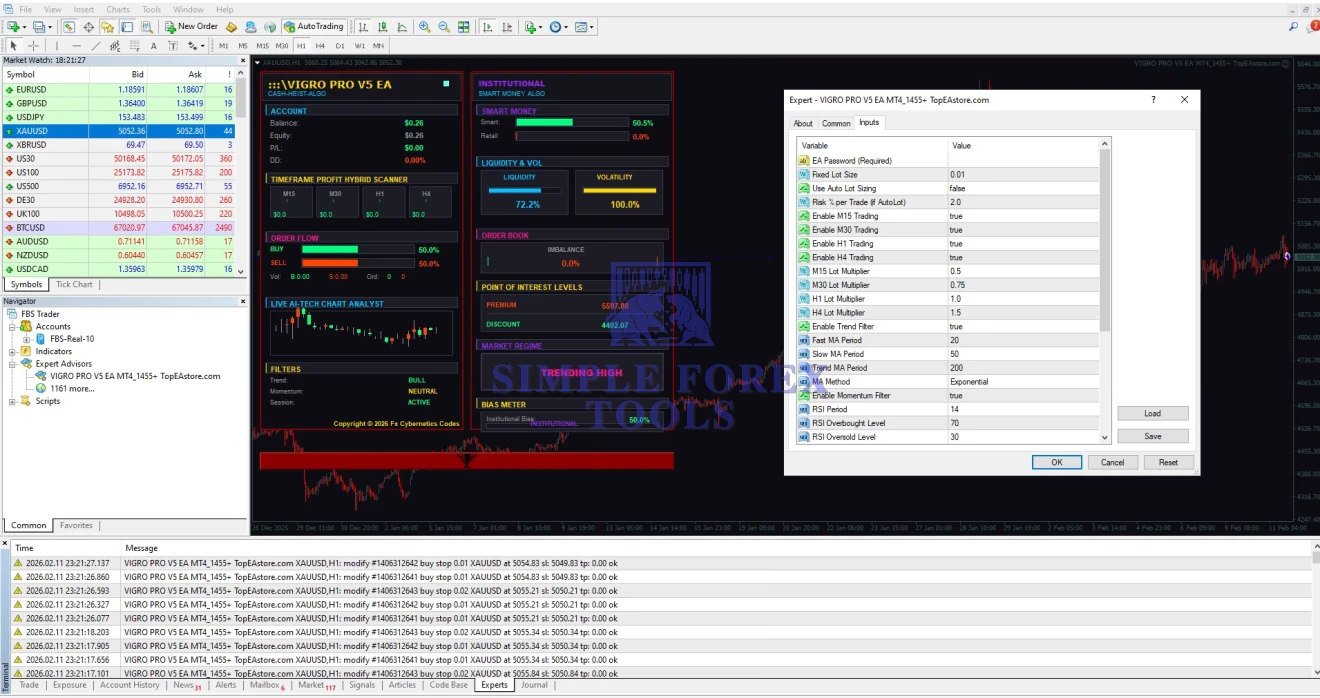Image resolution: width=1320 pixels, height=698 pixels.
Task: Open the Charts menu
Action: 117,9
